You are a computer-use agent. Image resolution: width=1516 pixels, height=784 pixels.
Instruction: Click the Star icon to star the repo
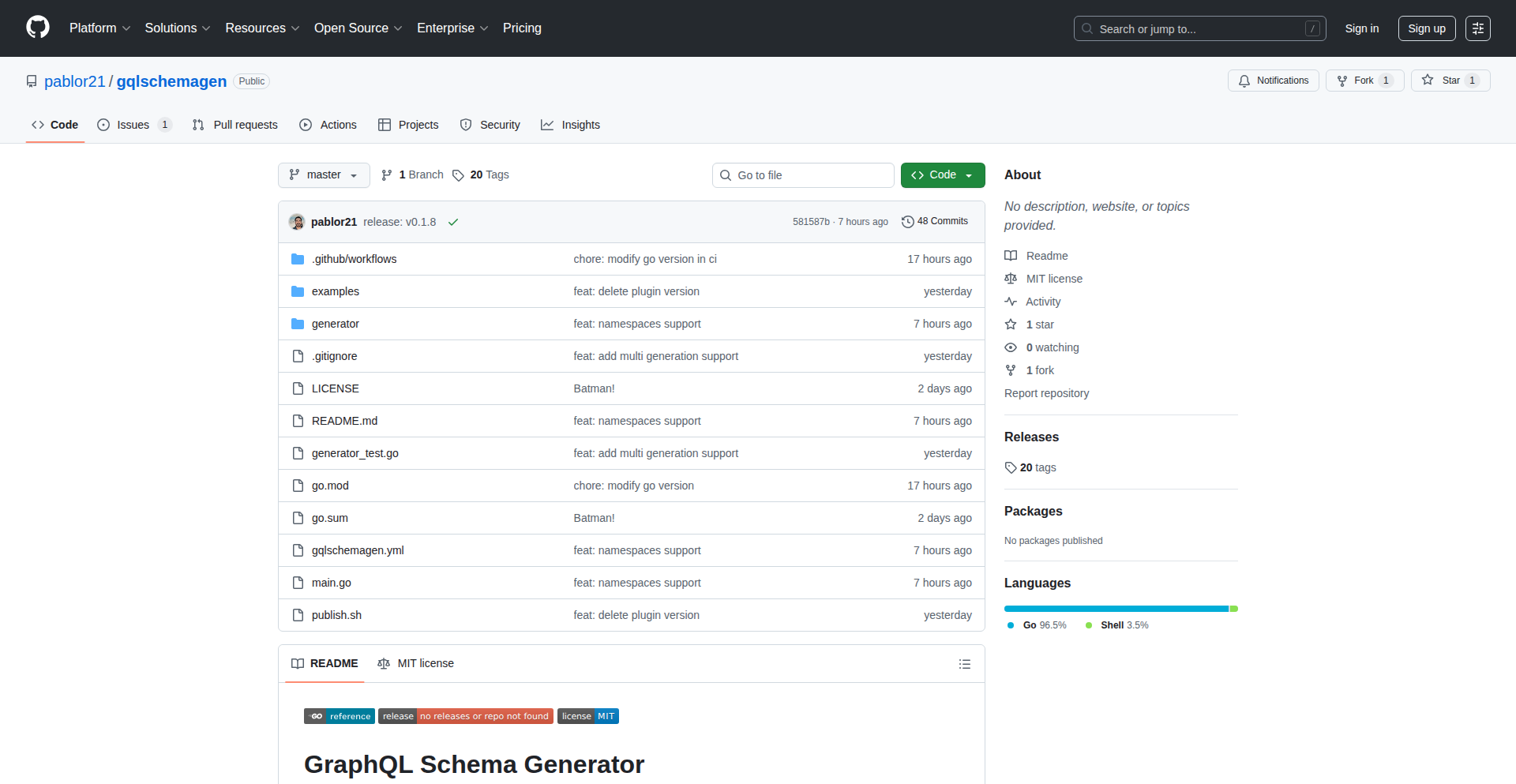click(x=1428, y=81)
